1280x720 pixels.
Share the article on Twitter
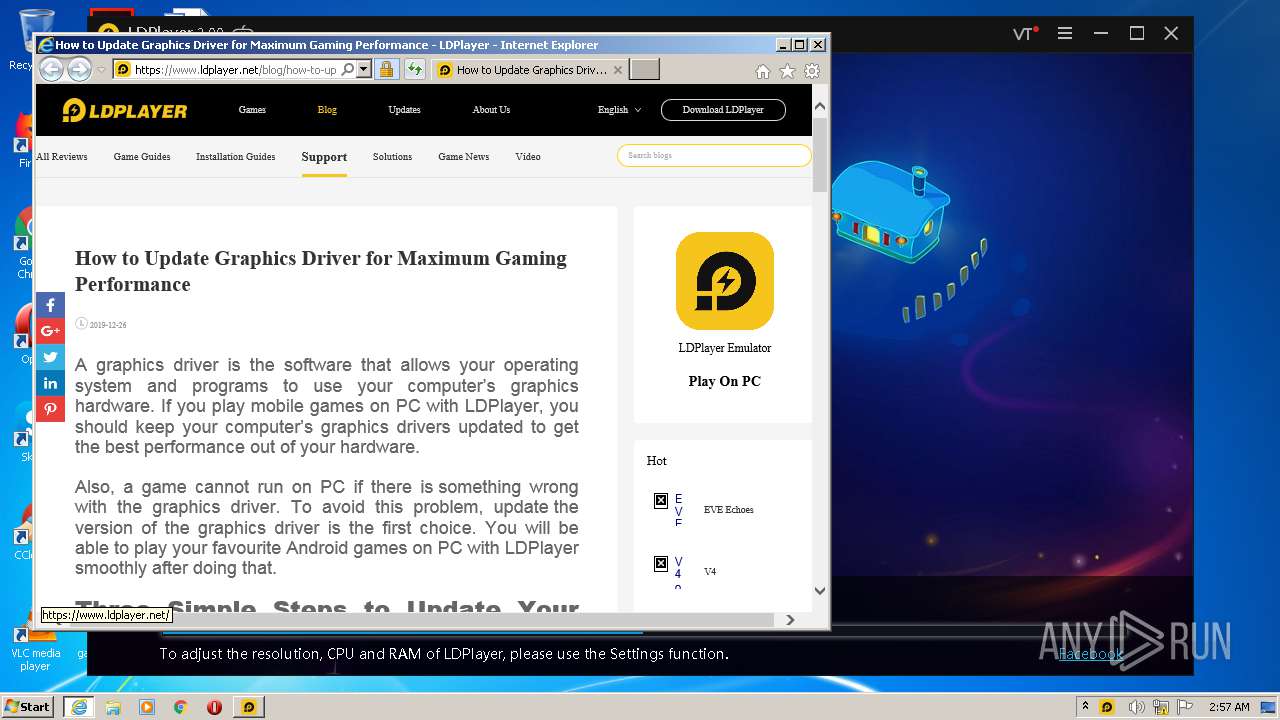click(x=50, y=357)
